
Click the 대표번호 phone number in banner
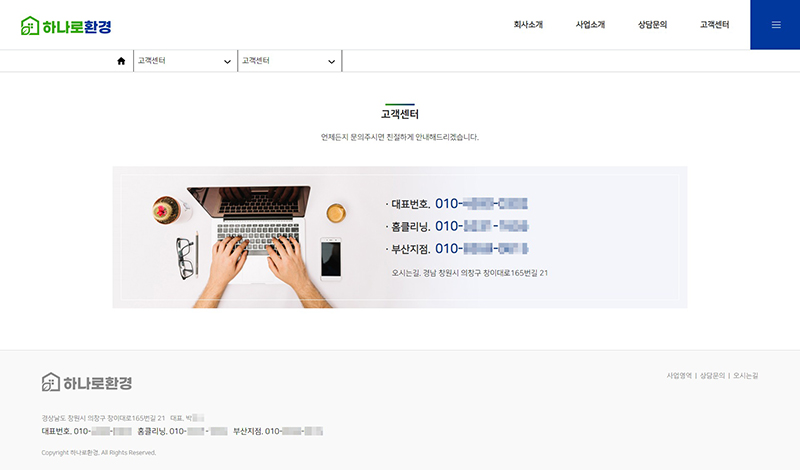point(481,204)
